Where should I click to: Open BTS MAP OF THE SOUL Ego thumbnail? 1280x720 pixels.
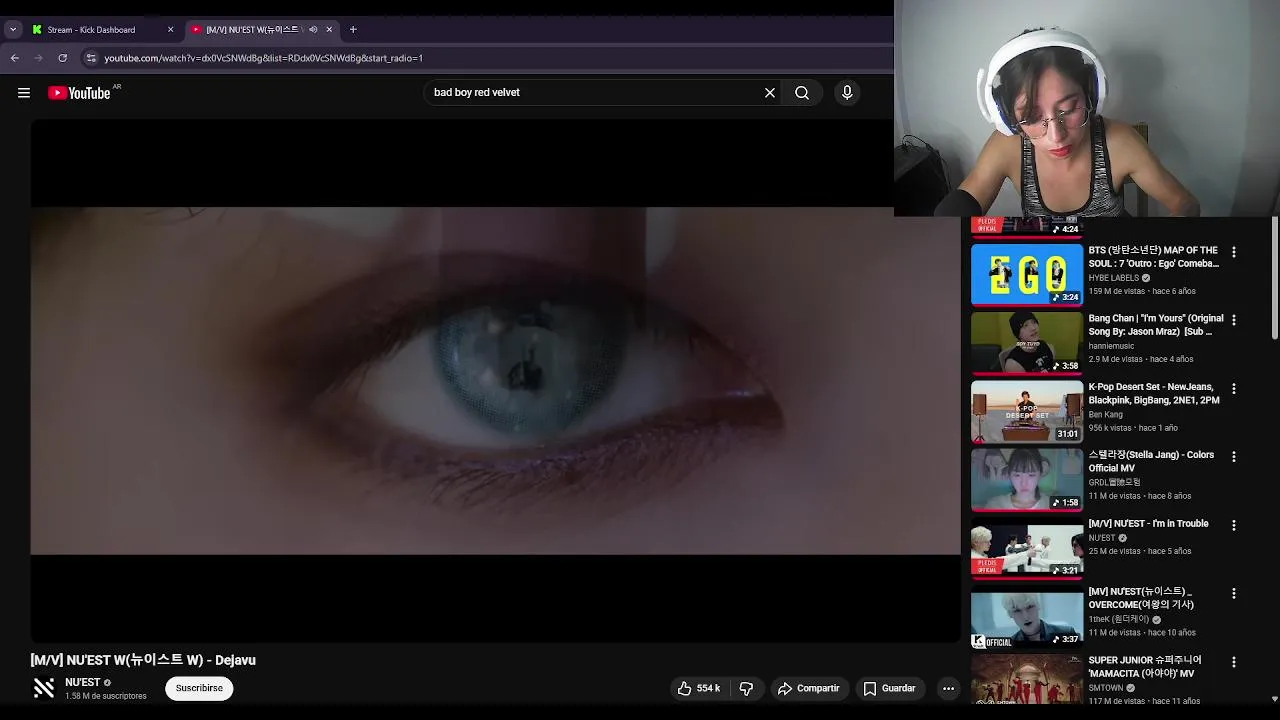[1027, 274]
